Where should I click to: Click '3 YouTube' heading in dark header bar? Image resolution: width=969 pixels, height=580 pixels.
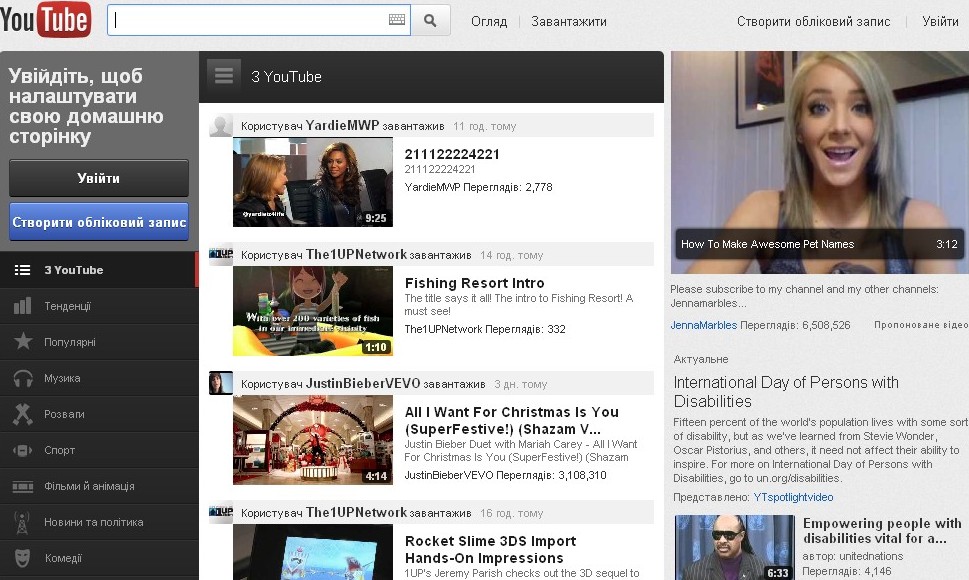[x=286, y=77]
